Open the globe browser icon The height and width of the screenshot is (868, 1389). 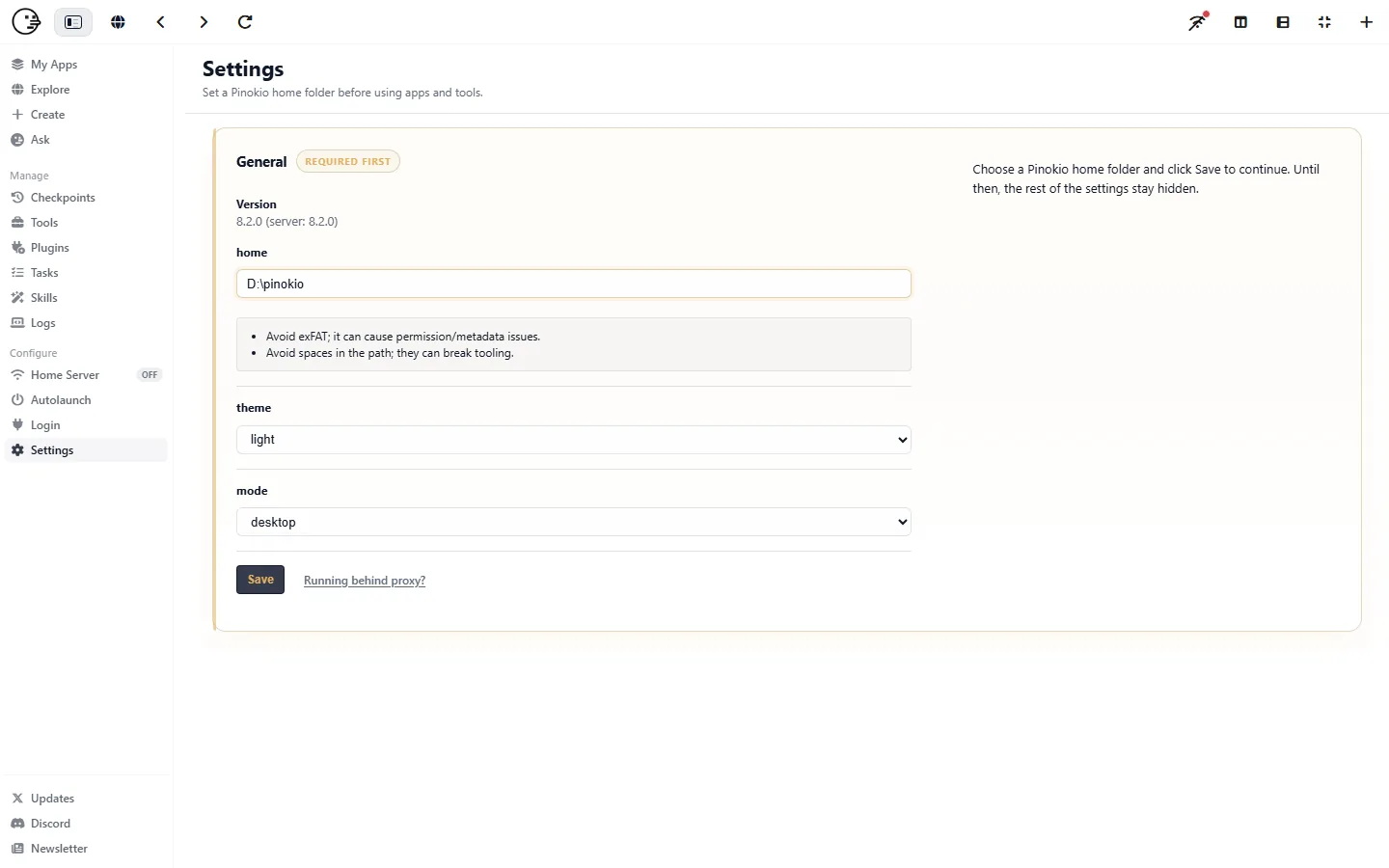pyautogui.click(x=119, y=22)
